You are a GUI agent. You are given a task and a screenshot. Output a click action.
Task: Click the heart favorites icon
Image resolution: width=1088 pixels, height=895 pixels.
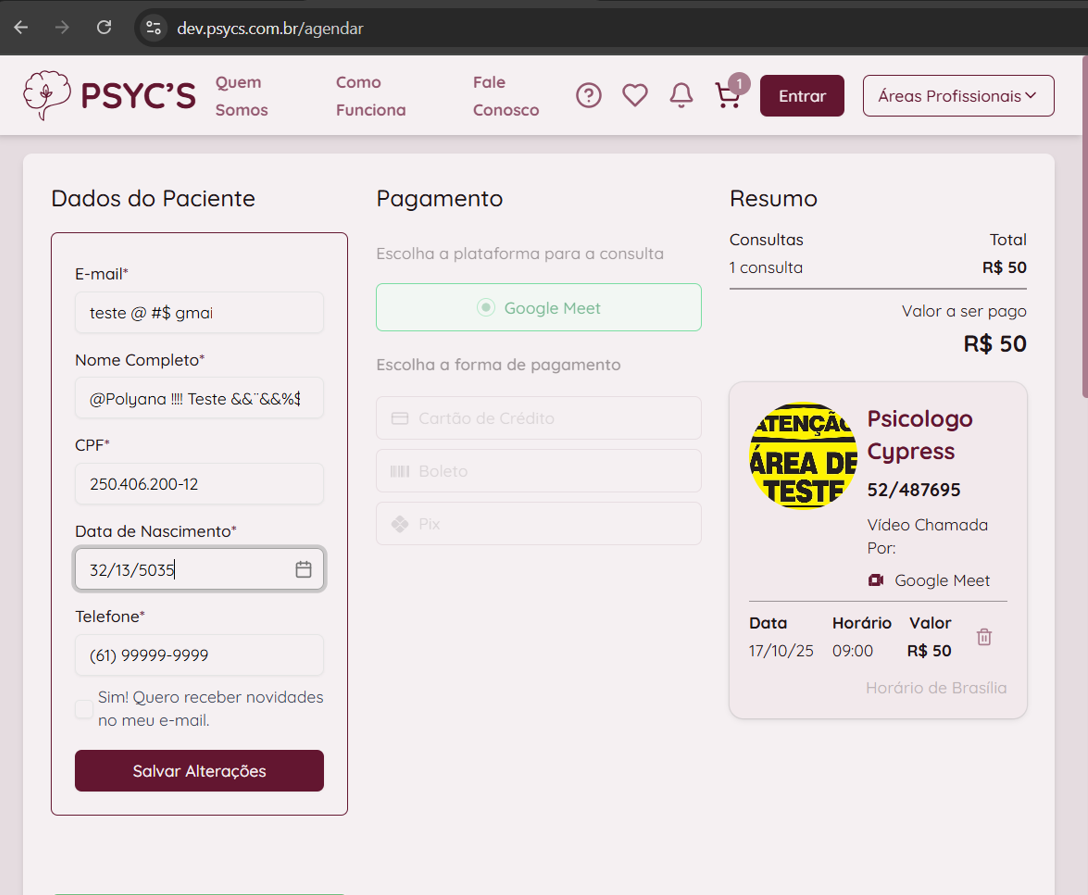(635, 96)
